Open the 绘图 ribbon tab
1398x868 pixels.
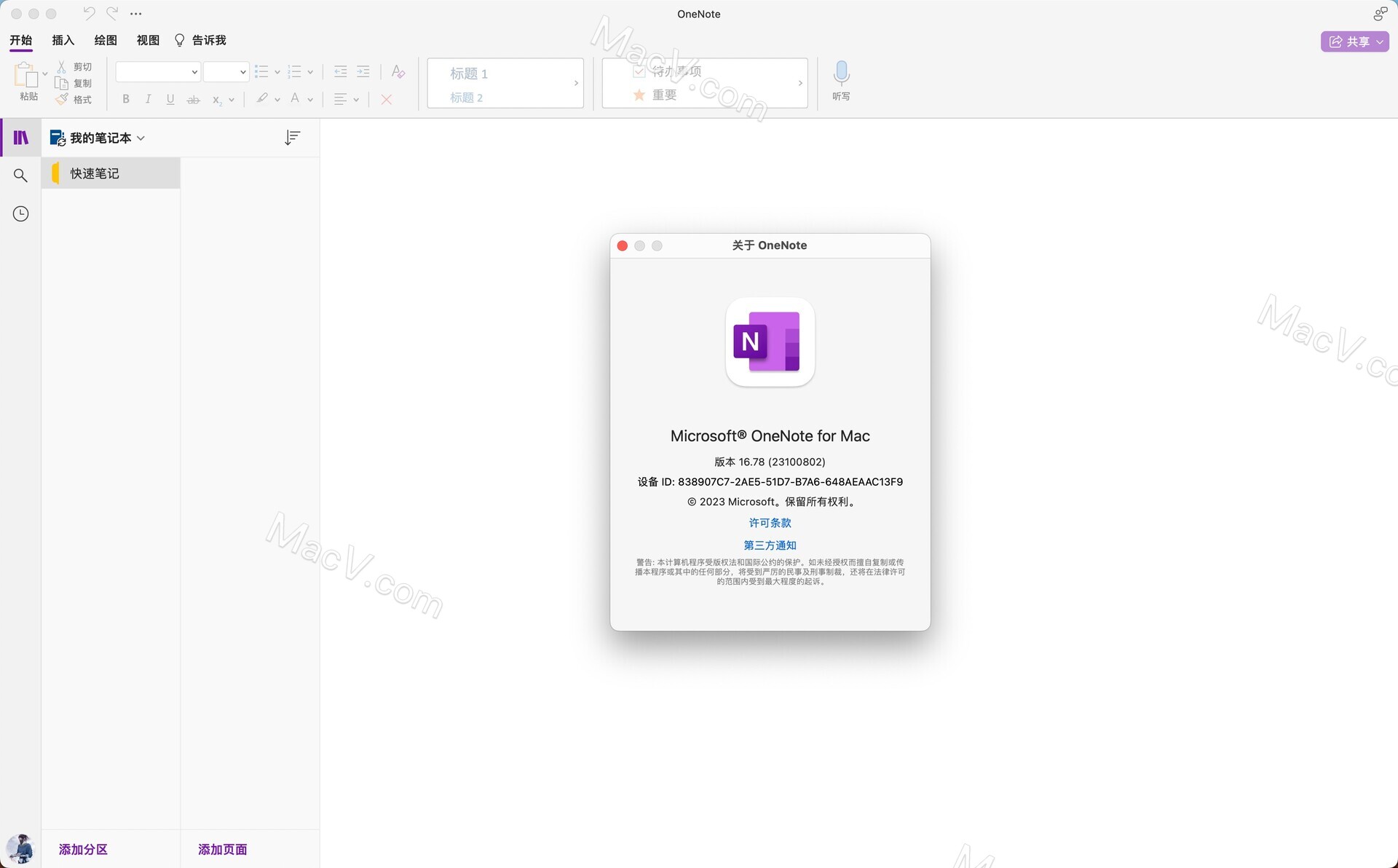pos(106,40)
